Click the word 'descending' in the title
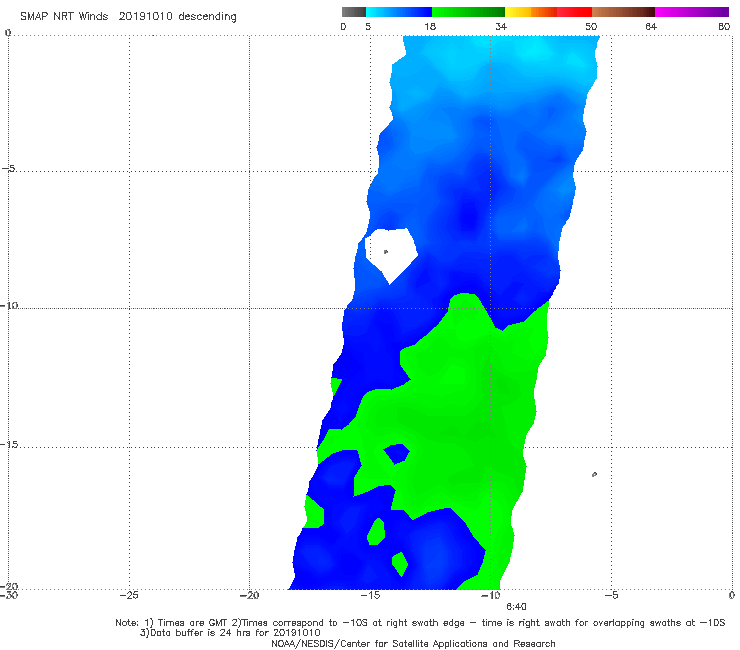Viewport: 740px width, 650px height. [x=208, y=17]
